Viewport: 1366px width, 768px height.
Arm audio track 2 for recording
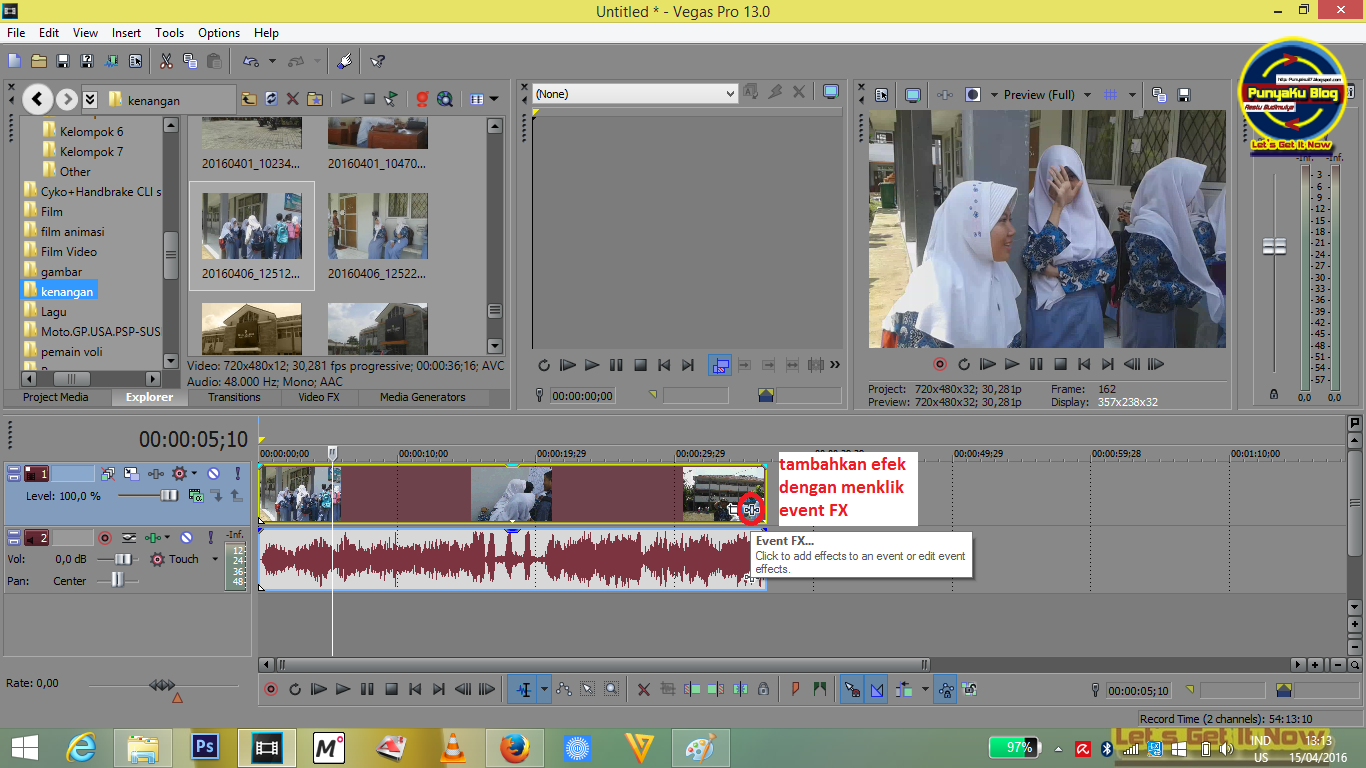pos(105,537)
